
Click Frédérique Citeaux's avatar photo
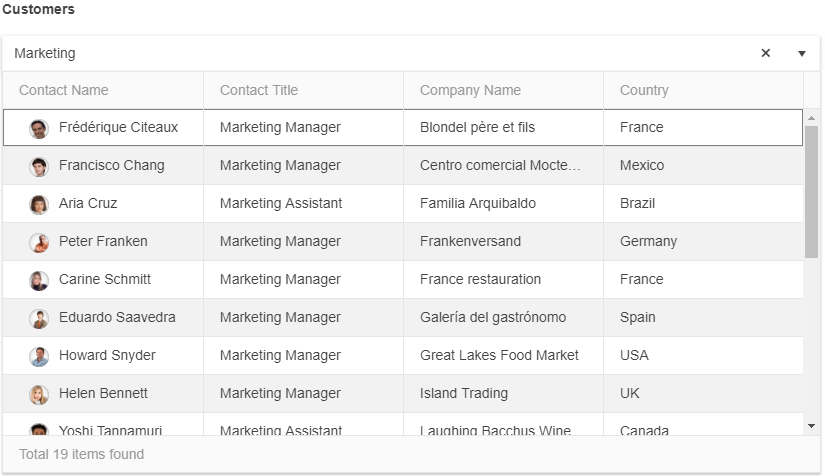(39, 128)
